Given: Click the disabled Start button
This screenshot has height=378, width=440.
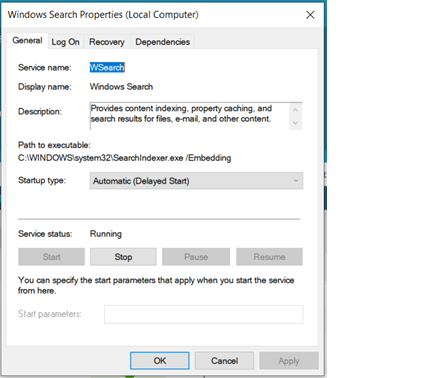Looking at the screenshot, I should tap(51, 257).
